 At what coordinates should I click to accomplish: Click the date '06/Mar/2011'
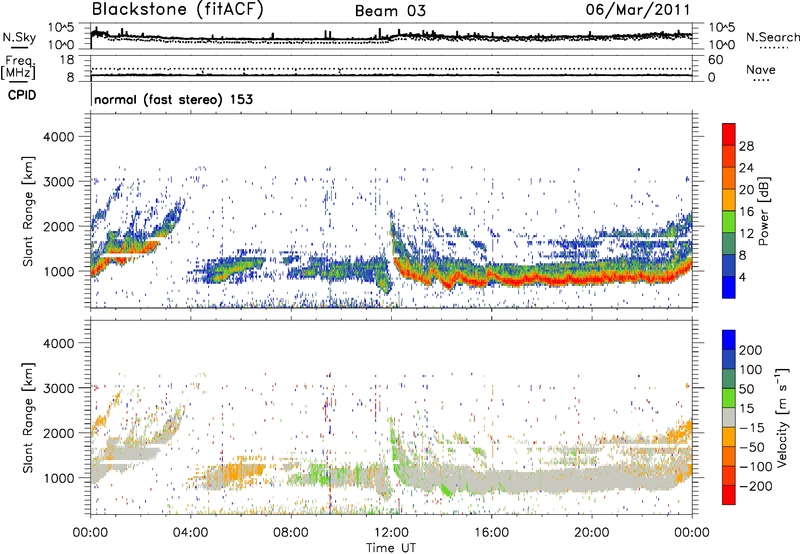pos(638,10)
